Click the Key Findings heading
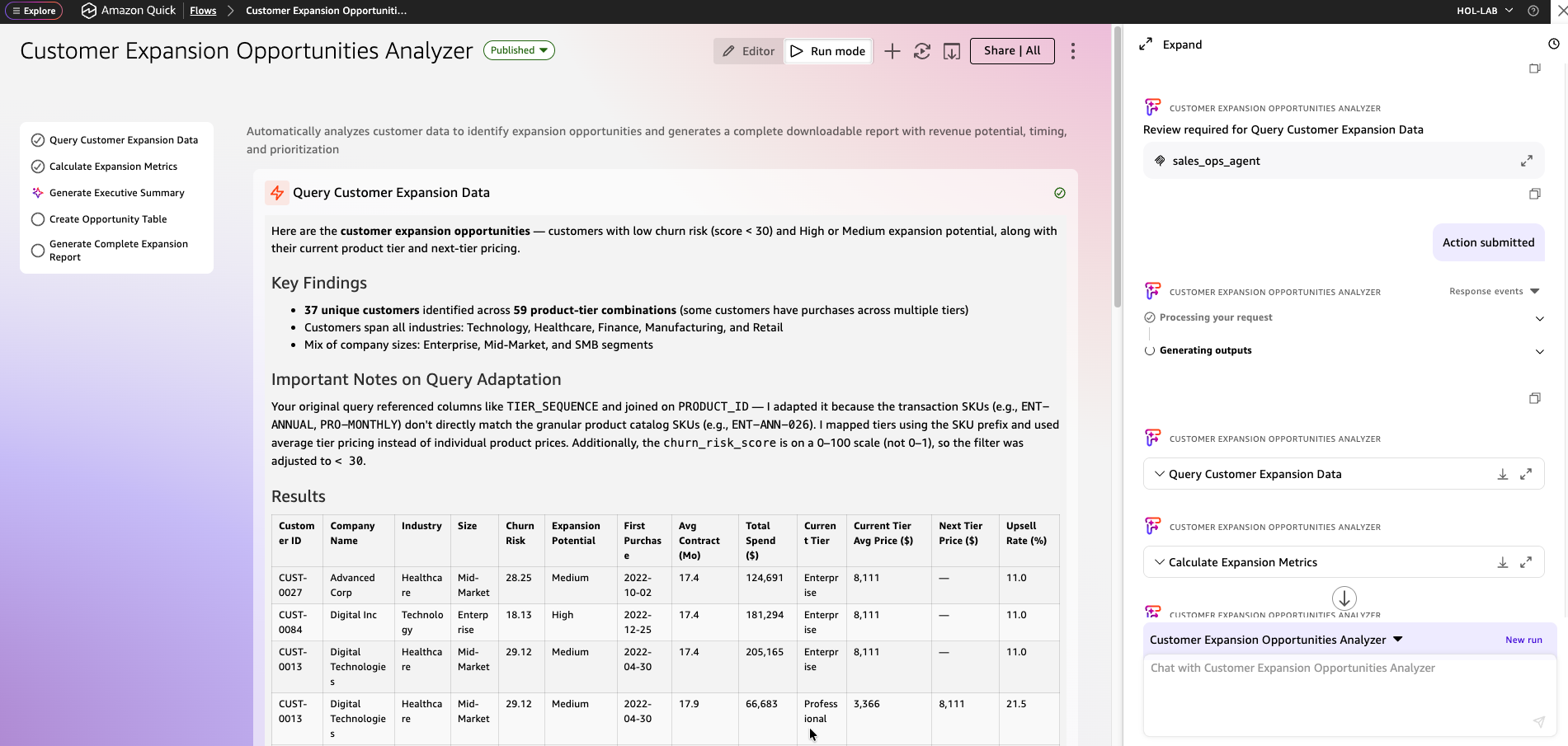 click(x=319, y=283)
